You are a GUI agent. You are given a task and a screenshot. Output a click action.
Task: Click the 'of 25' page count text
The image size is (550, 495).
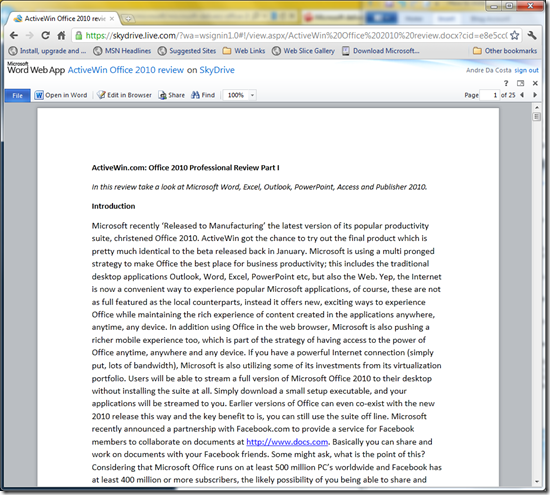point(508,95)
